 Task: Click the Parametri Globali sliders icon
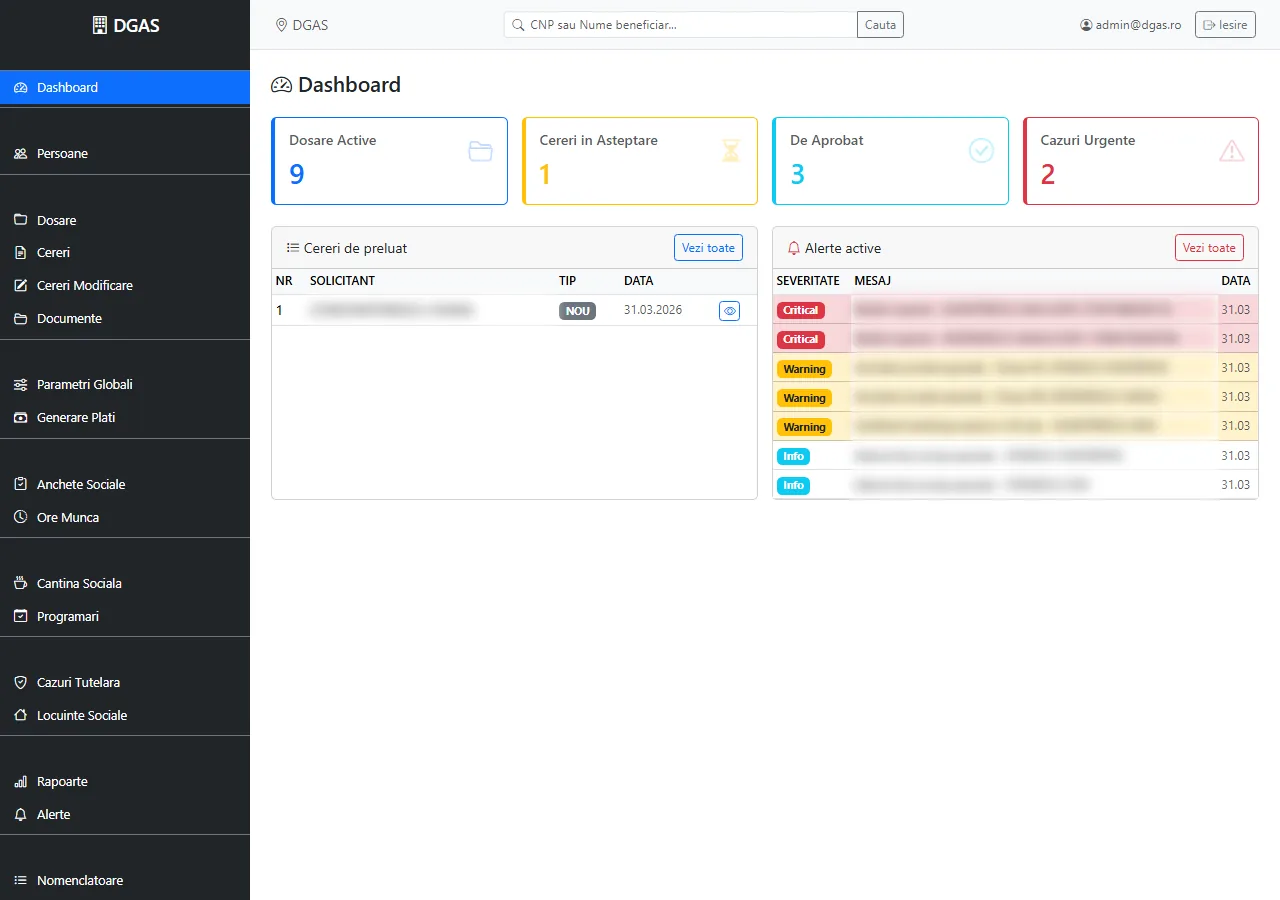(21, 385)
